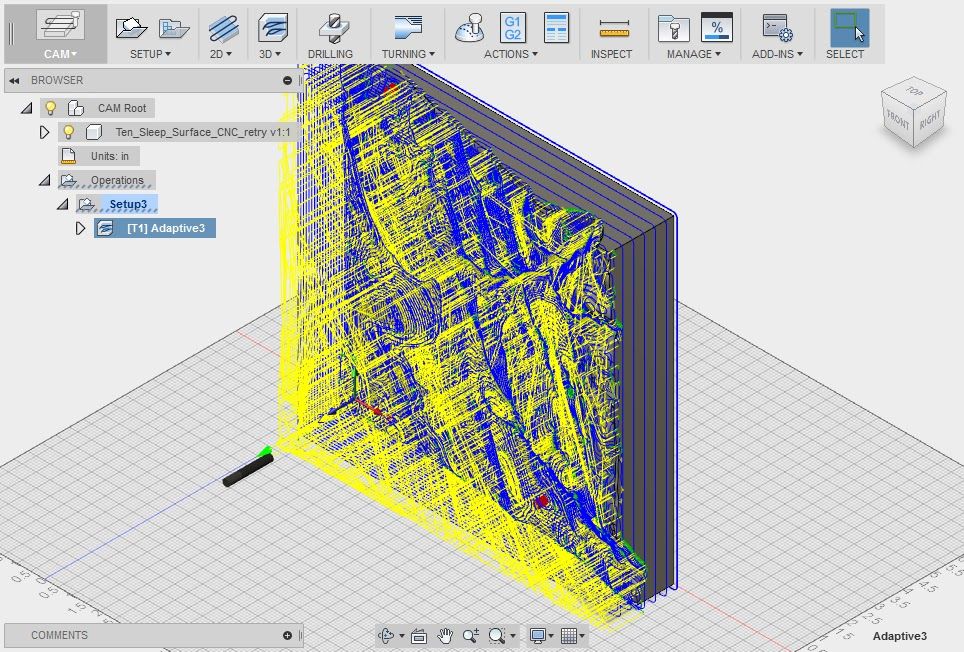The image size is (964, 652).
Task: Open the Look At view tool
Action: (x=418, y=635)
